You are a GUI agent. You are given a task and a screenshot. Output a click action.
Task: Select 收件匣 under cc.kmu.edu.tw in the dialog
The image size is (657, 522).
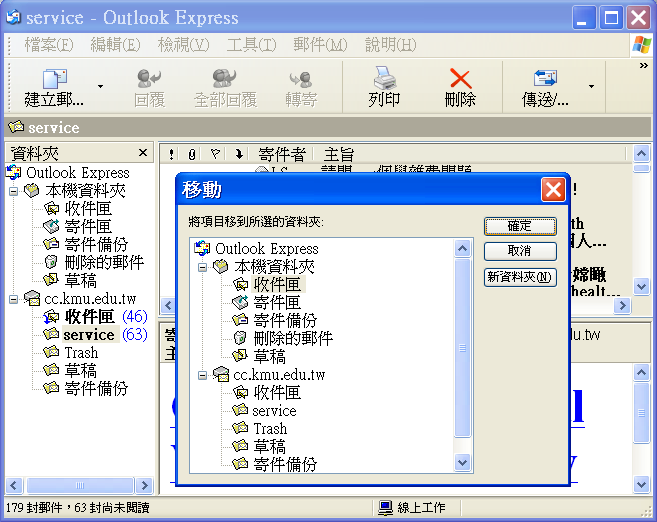tap(277, 393)
